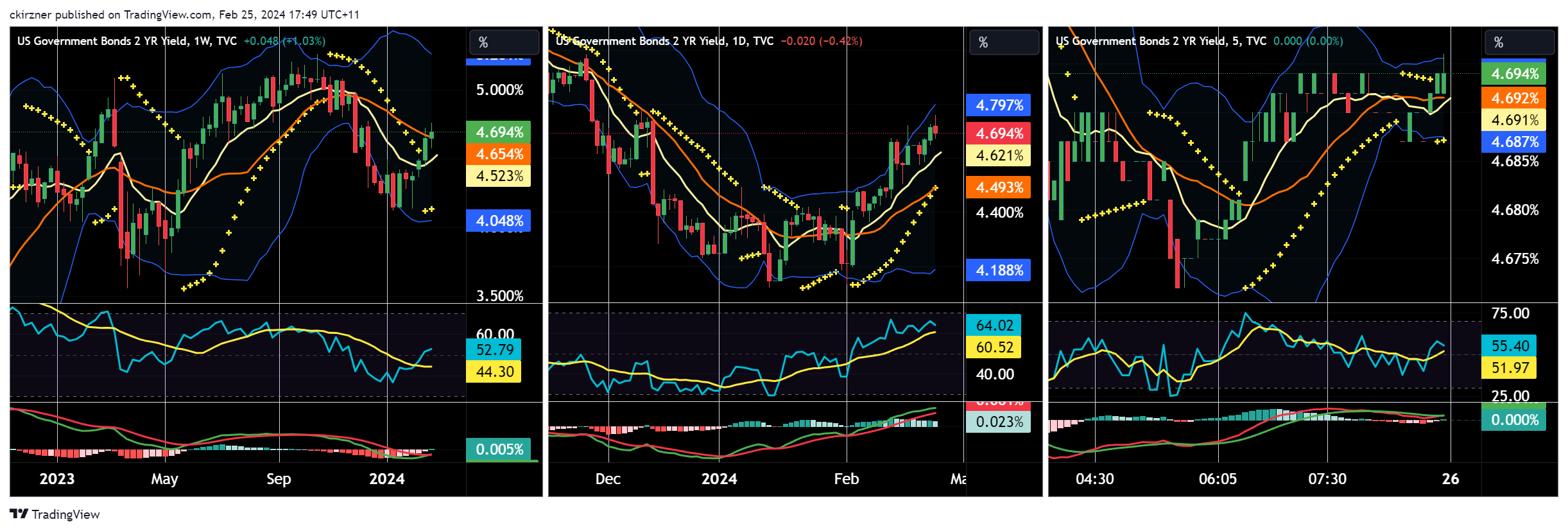
Task: Click the 4.675% axis level
Action: pos(1515,259)
